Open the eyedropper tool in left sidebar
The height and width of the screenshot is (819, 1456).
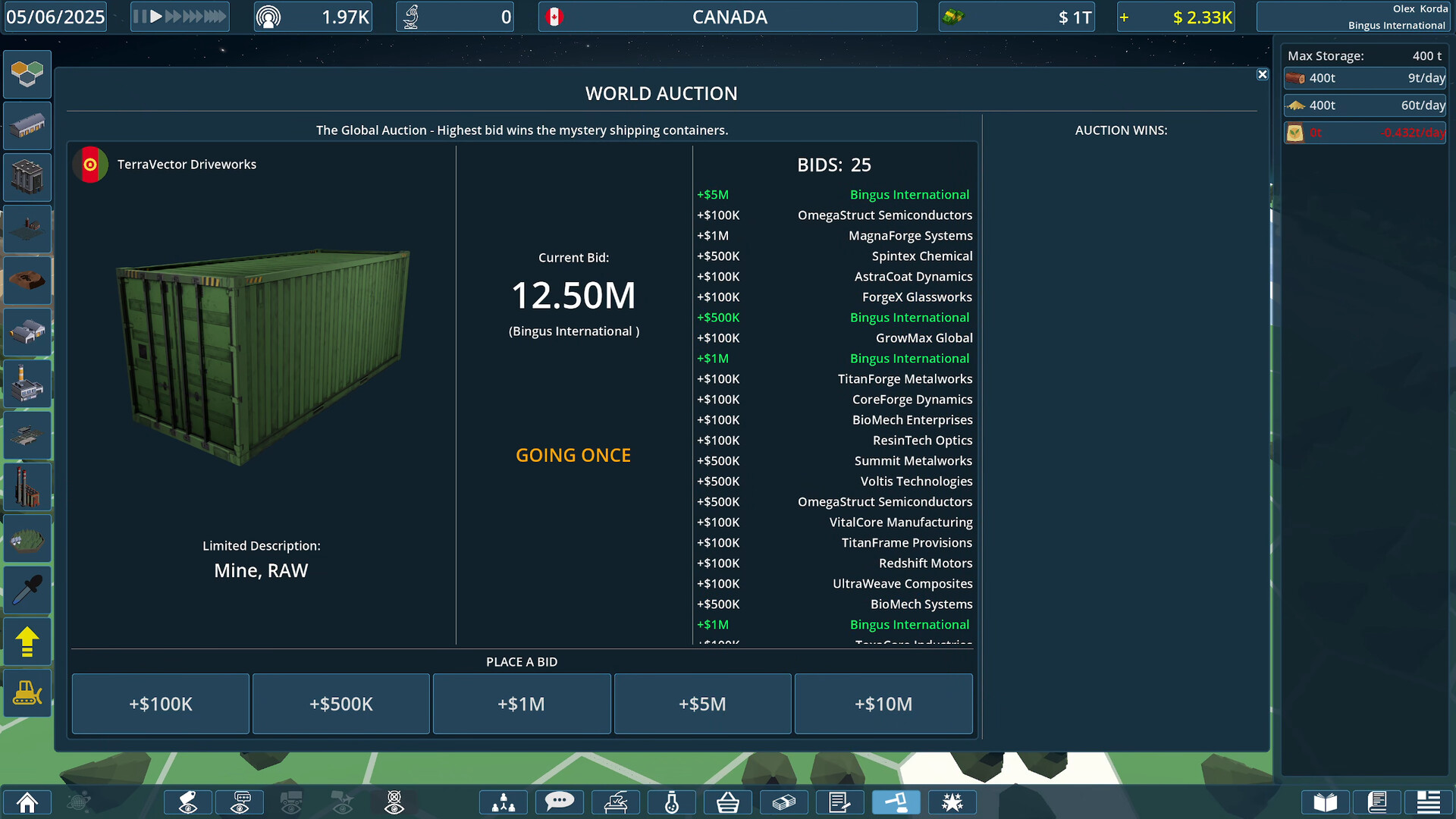27,590
